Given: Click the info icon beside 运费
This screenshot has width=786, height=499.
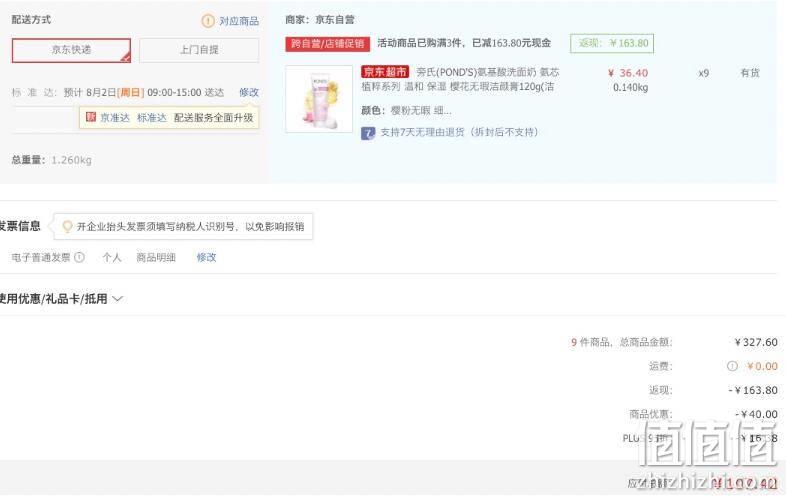Looking at the screenshot, I should pos(732,366).
